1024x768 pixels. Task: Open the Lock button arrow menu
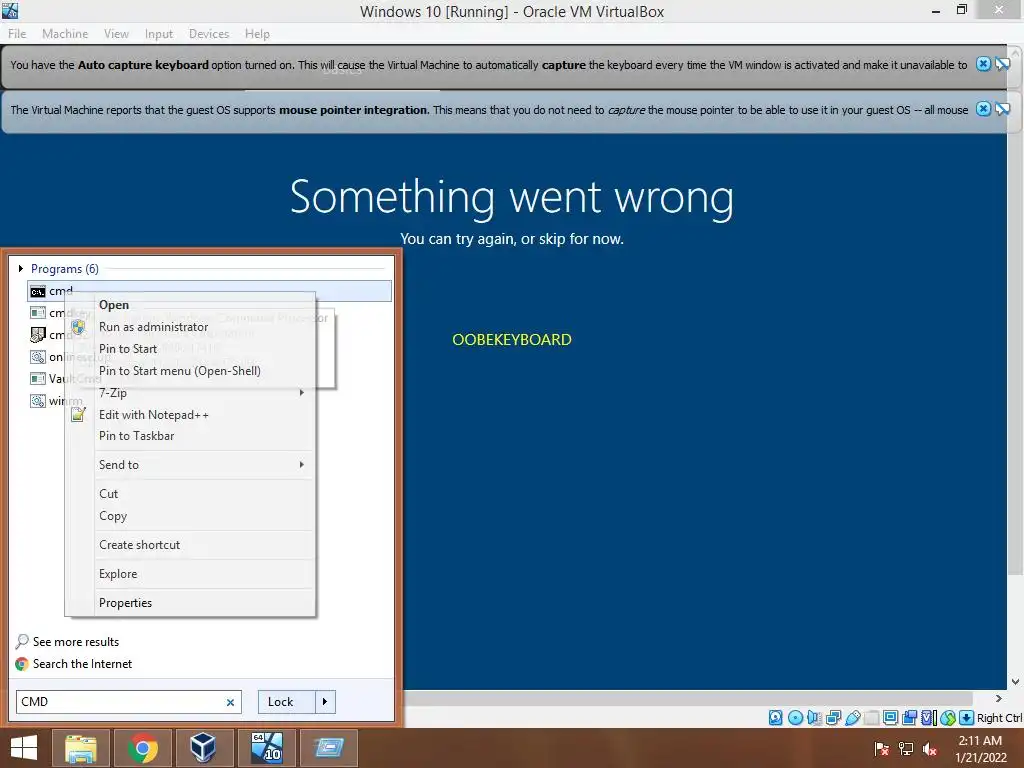pyautogui.click(x=325, y=701)
